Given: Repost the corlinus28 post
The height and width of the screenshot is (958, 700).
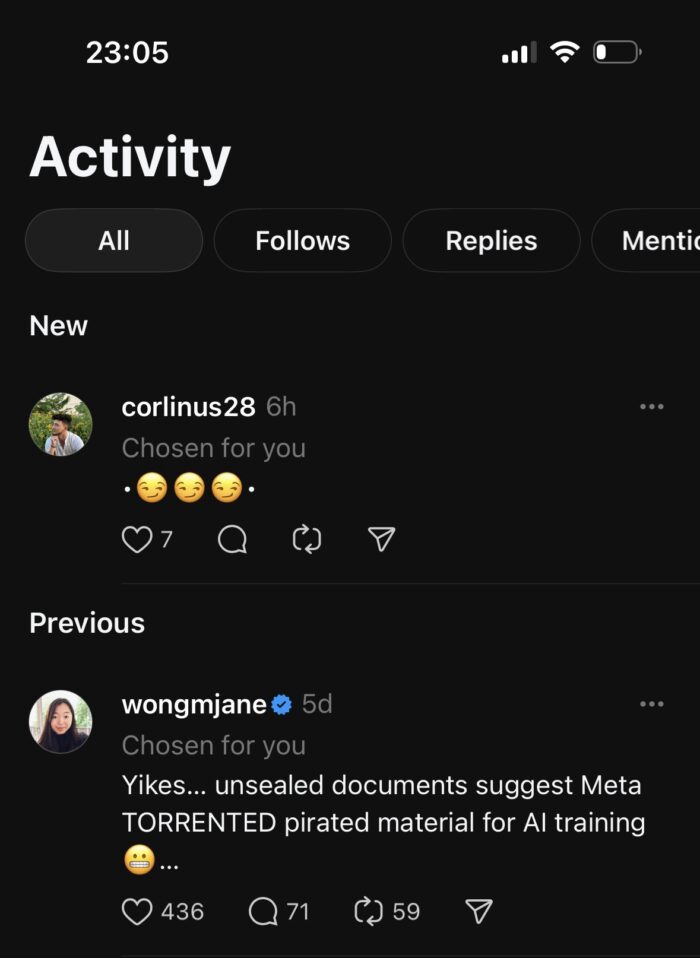Looking at the screenshot, I should (307, 540).
